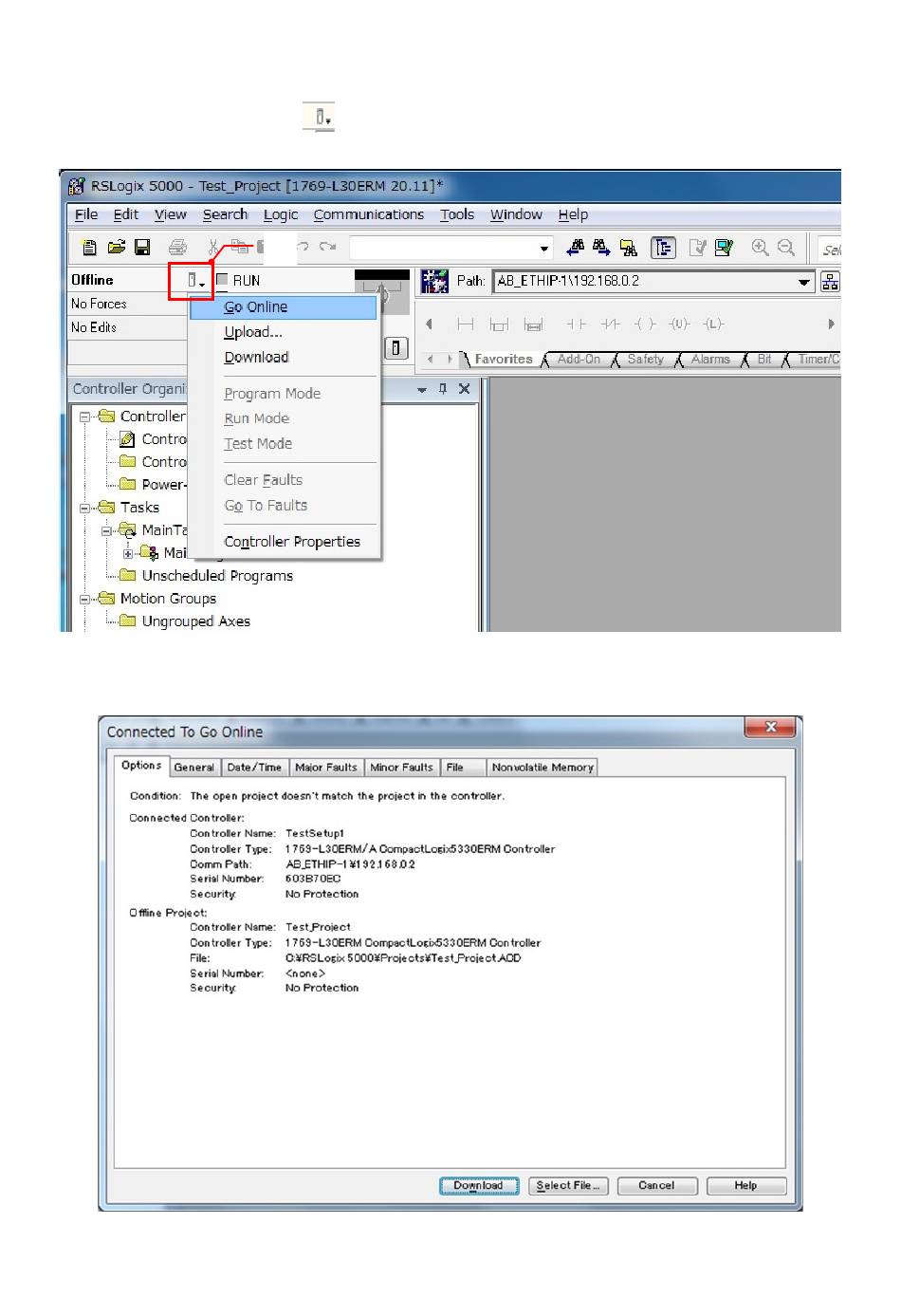This screenshot has width=901, height=1316.
Task: Insert a Rung element from instruction bar
Action: tap(465, 324)
